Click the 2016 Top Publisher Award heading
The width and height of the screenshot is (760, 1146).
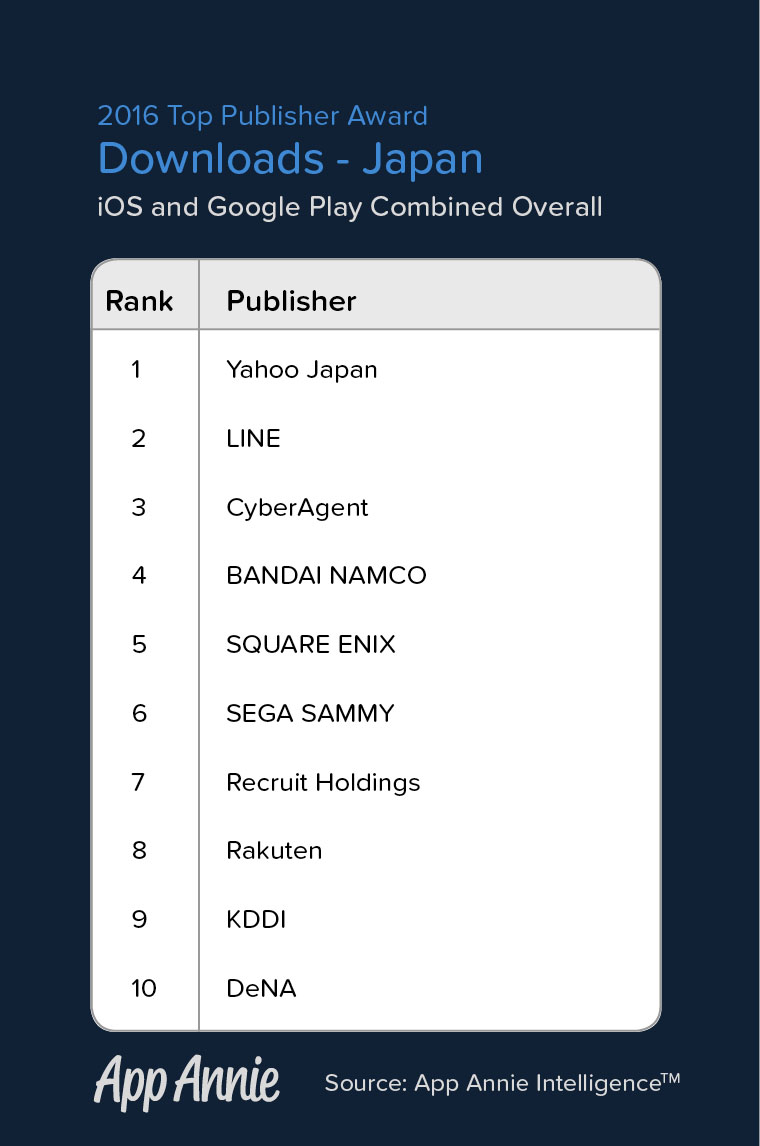pos(262,116)
